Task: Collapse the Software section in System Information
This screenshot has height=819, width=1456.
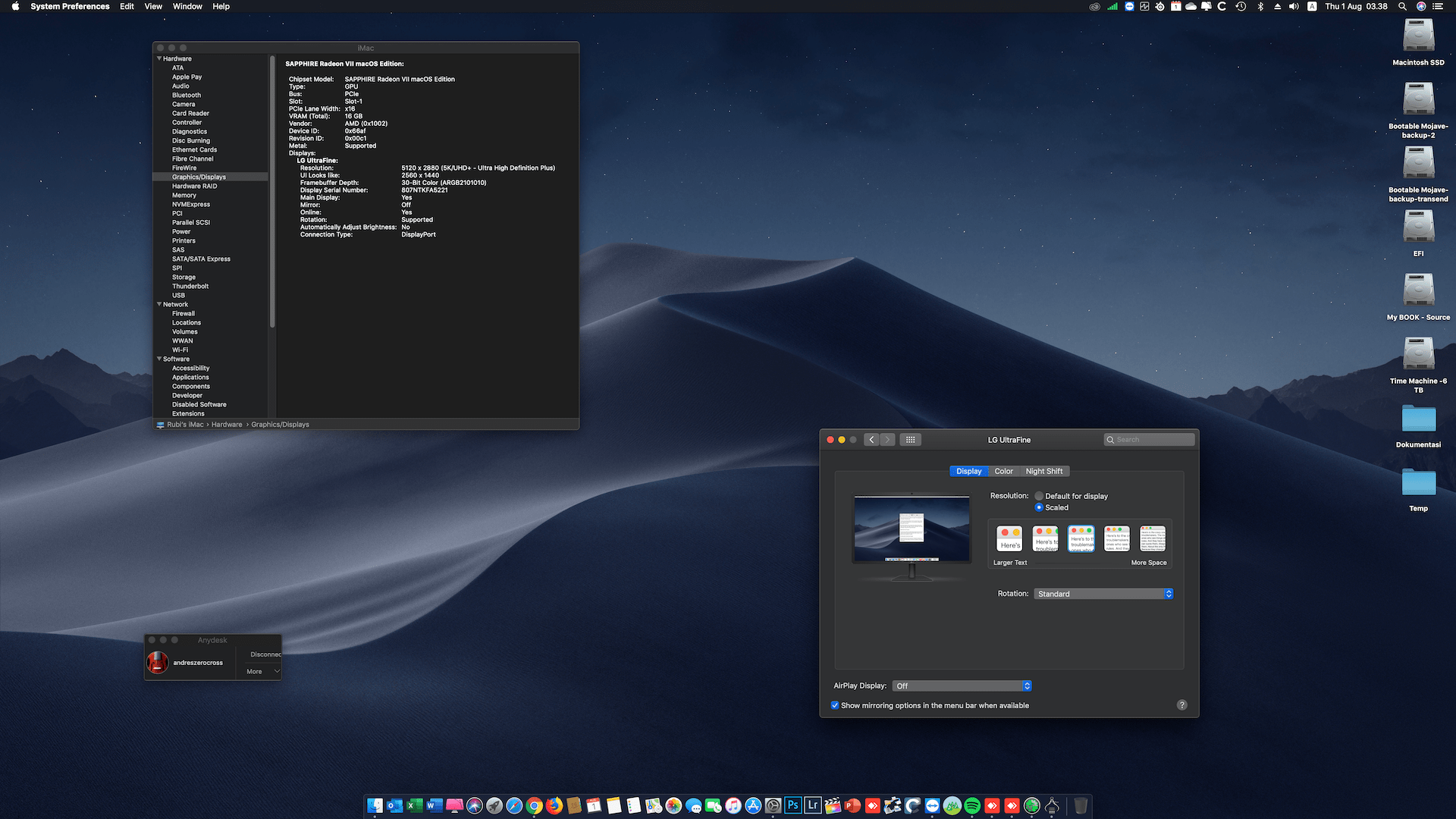Action: [159, 359]
